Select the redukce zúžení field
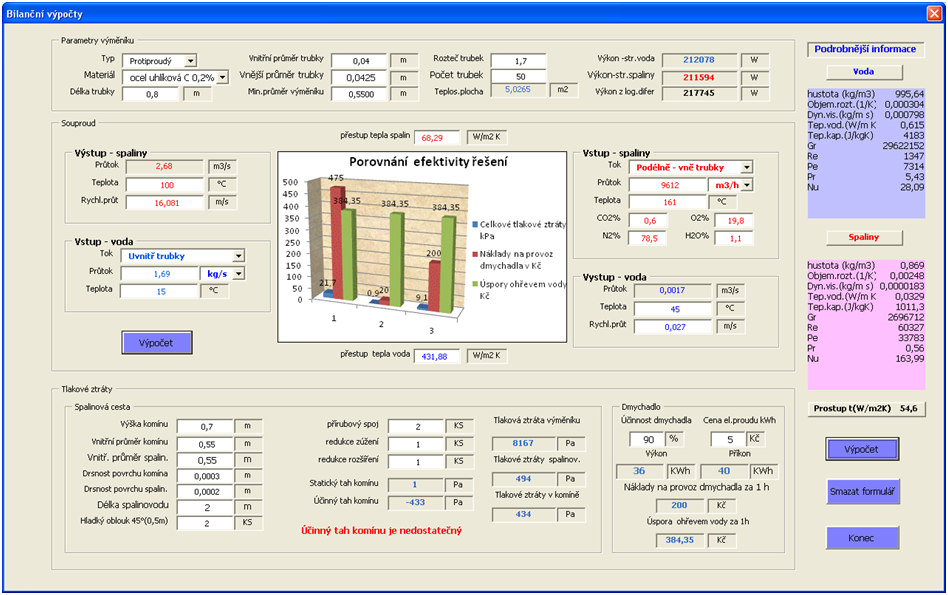 (416, 444)
